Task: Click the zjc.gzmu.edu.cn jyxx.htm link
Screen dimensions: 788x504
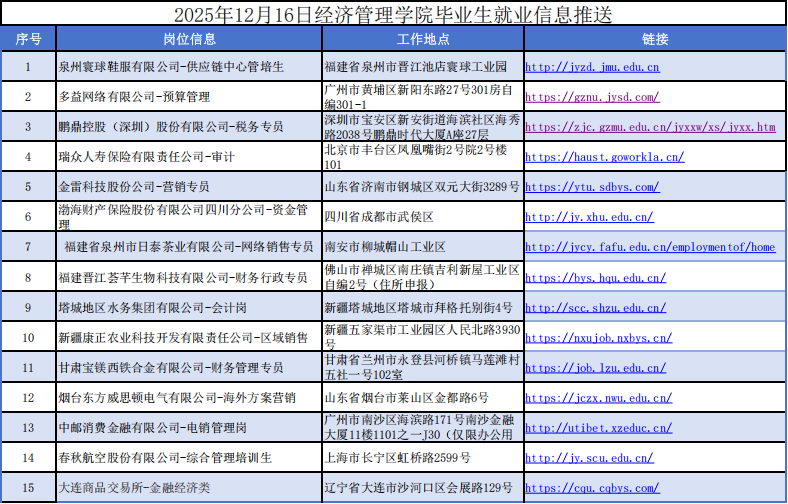Action: pos(650,127)
